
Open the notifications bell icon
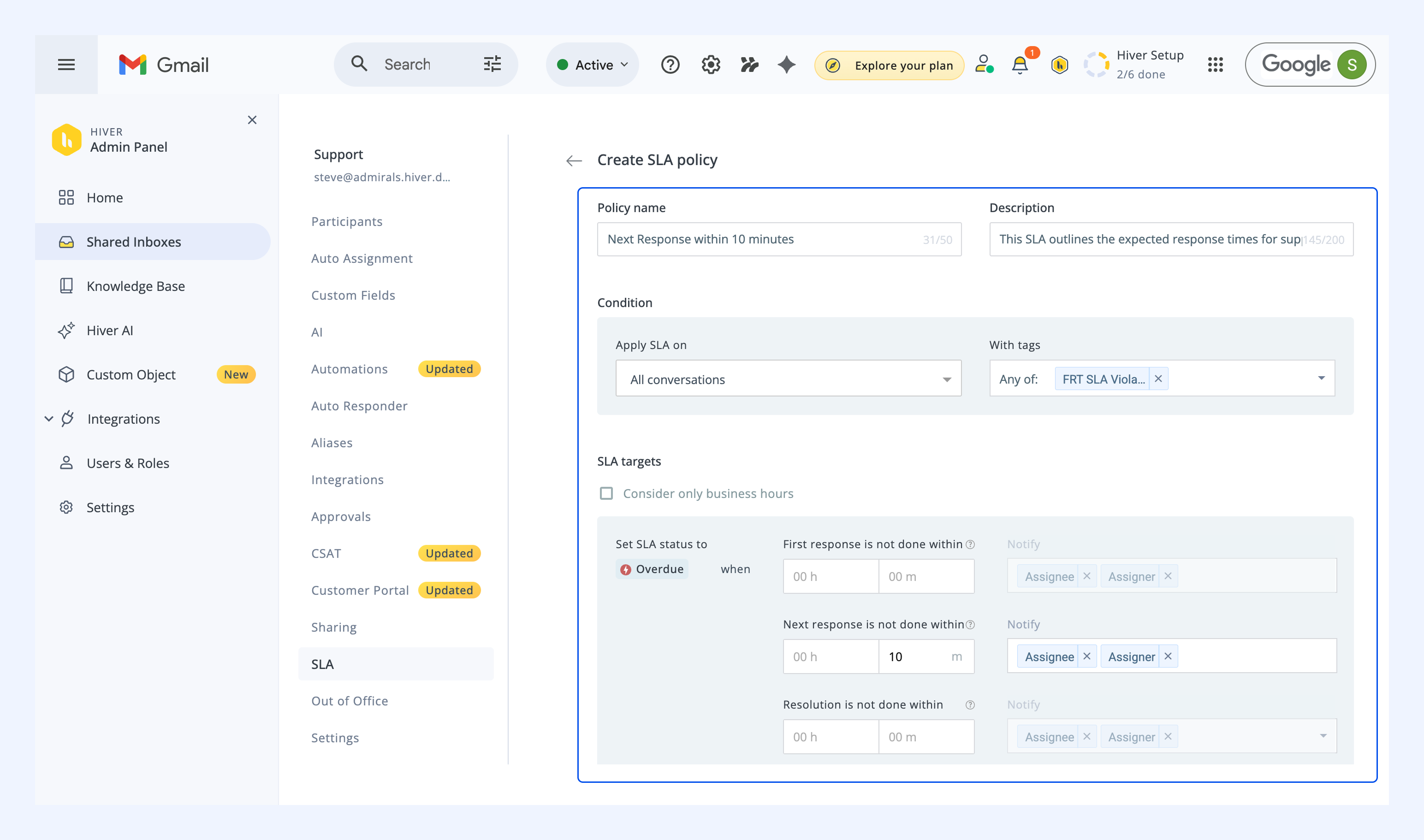pos(1020,65)
